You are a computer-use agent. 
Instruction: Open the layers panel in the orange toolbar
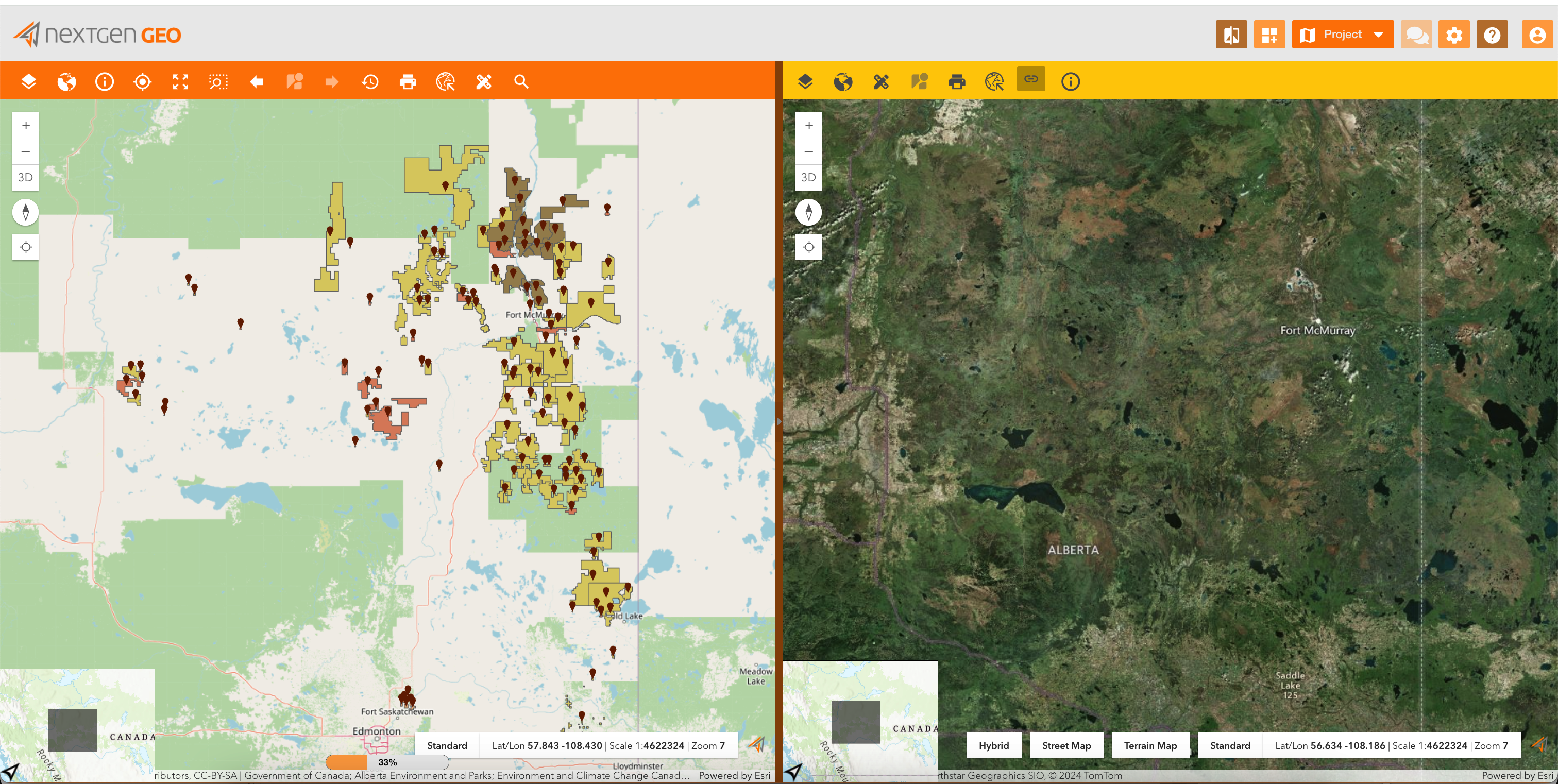pyautogui.click(x=28, y=81)
